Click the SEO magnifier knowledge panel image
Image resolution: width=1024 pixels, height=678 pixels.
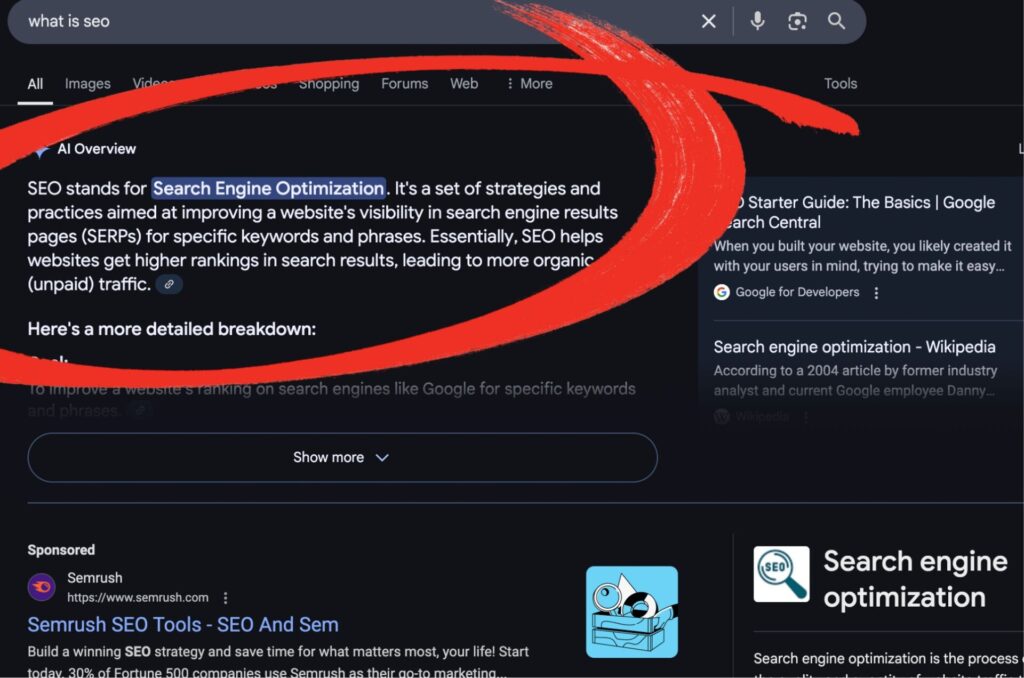pos(781,574)
